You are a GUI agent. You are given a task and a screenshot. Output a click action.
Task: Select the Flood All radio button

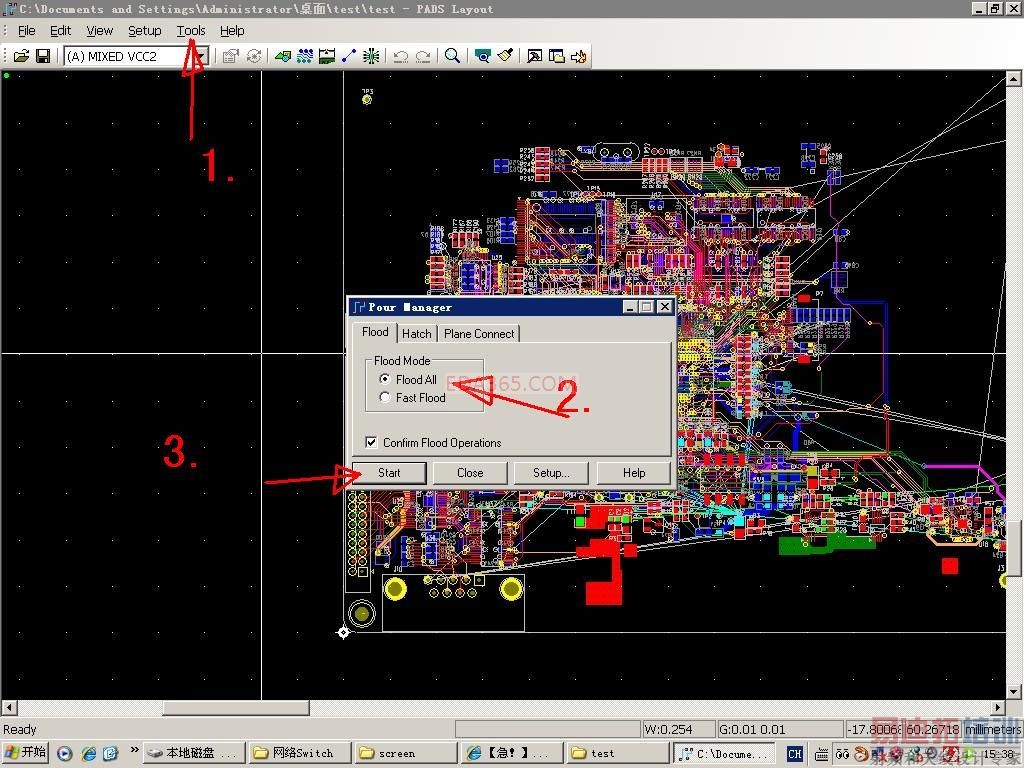(x=386, y=380)
